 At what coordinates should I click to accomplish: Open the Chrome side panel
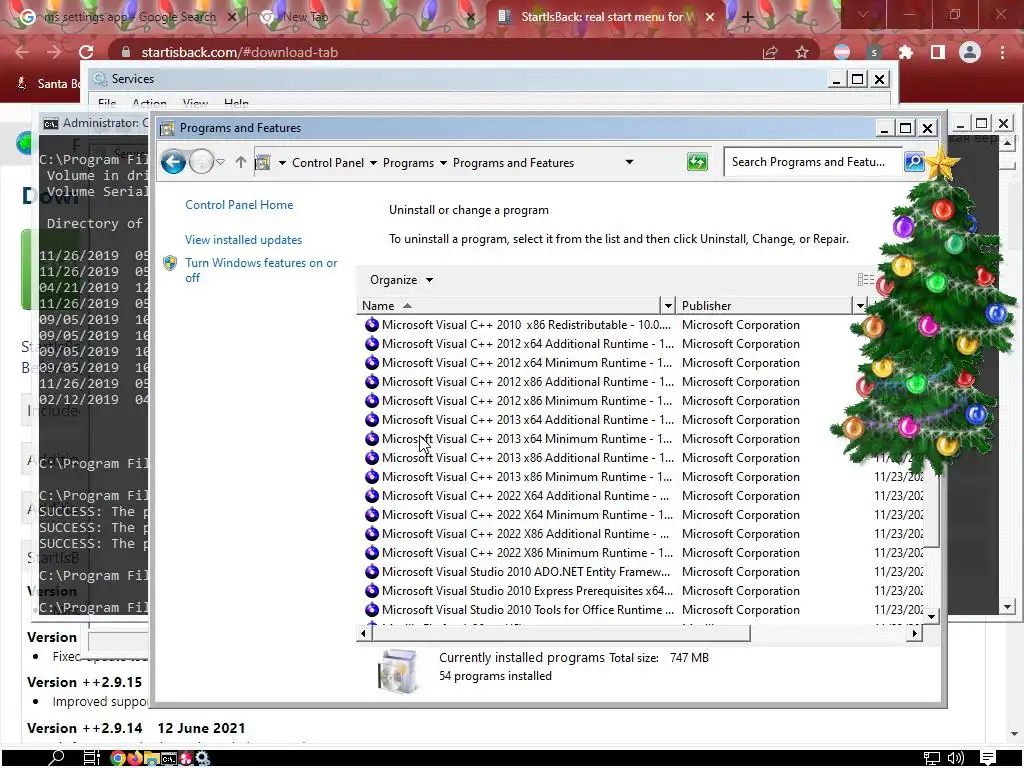[x=938, y=52]
